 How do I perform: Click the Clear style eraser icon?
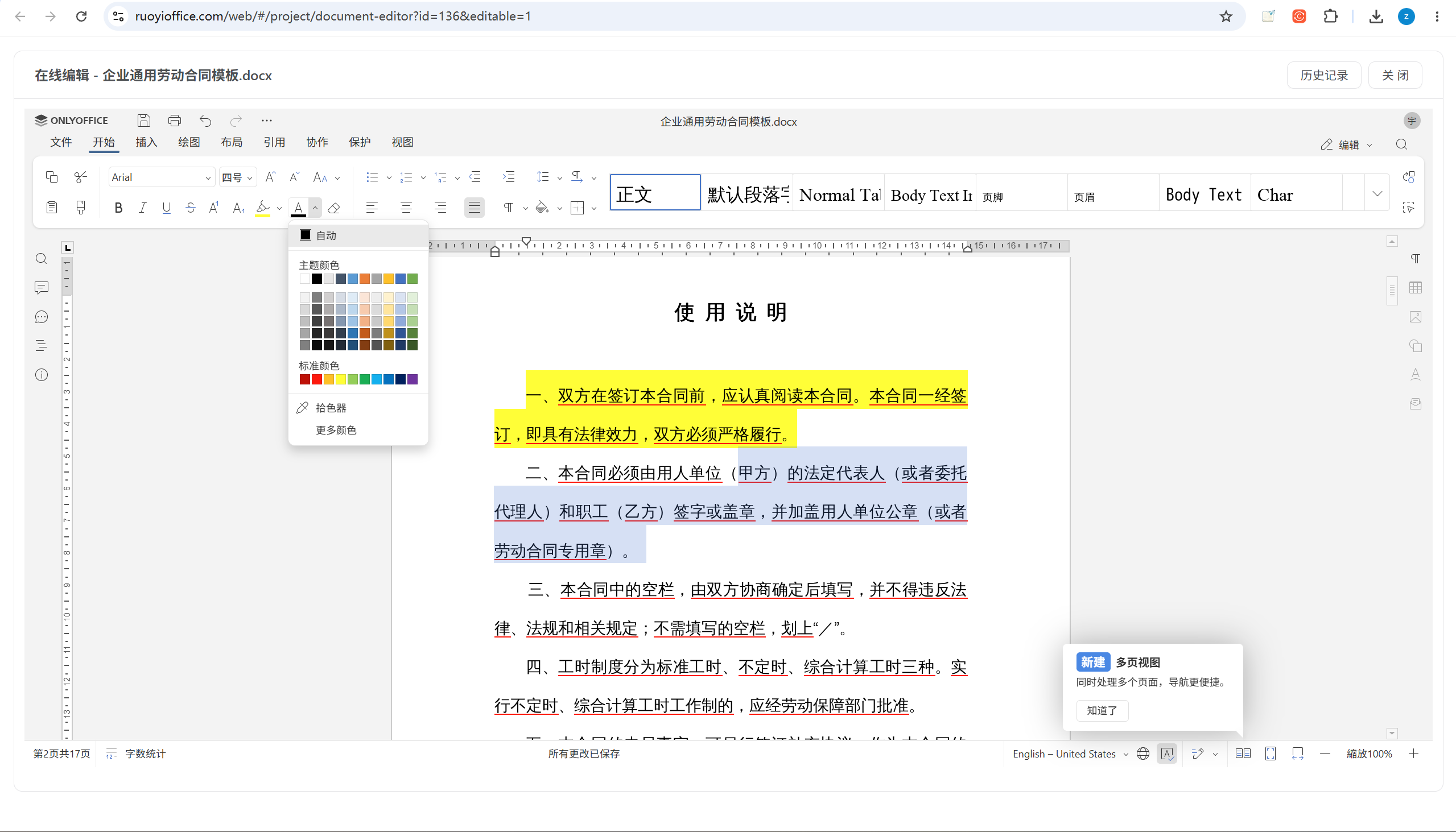334,208
